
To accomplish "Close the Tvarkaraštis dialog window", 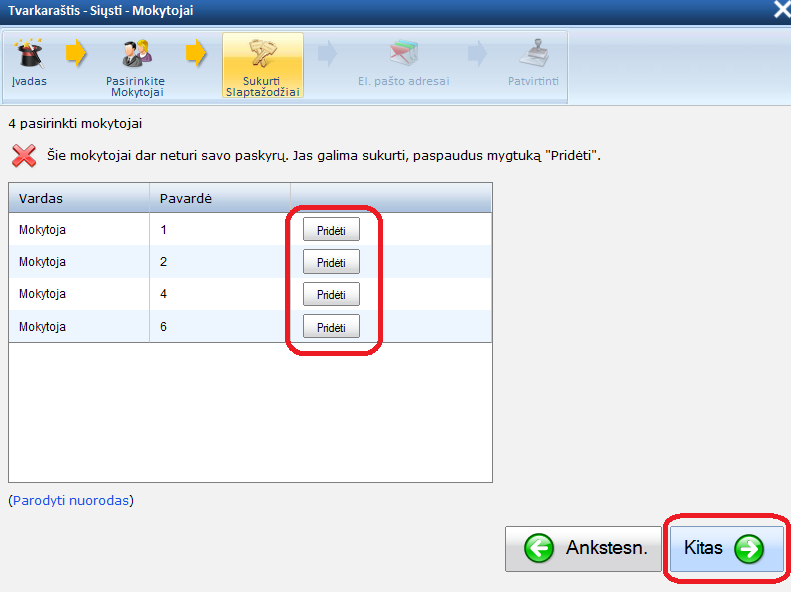I will (782, 10).
